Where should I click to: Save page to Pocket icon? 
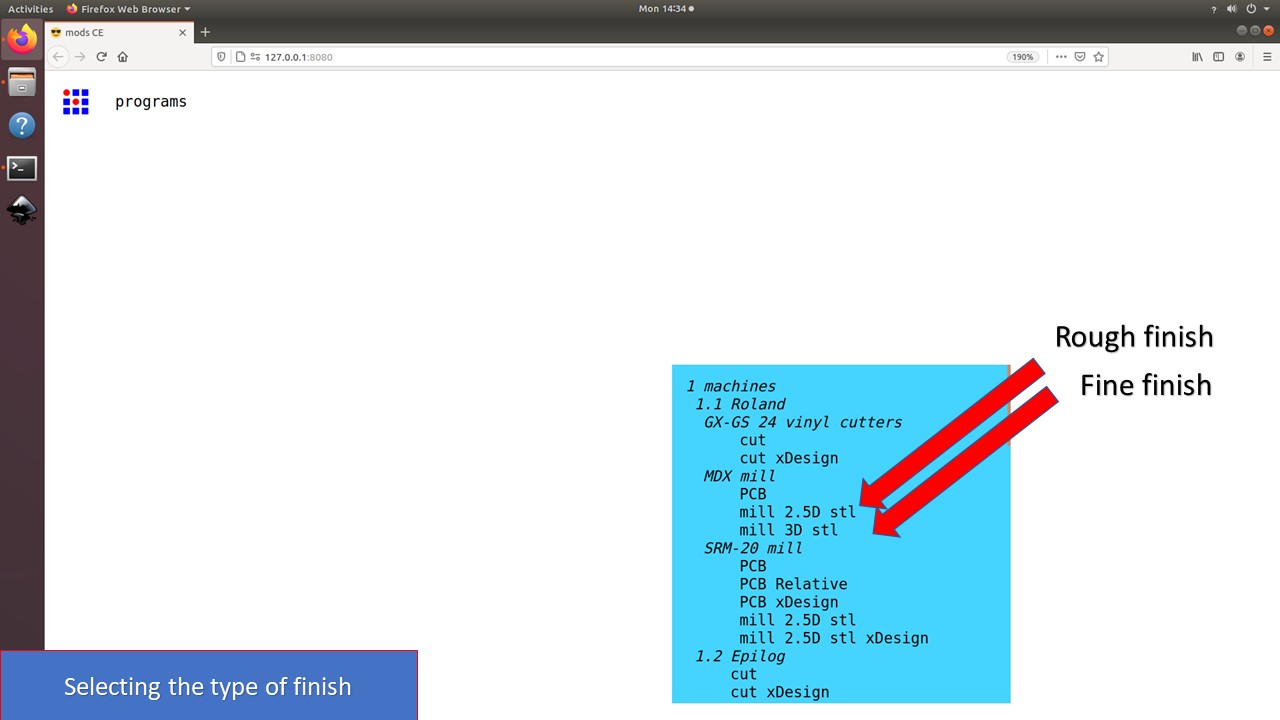pyautogui.click(x=1080, y=57)
